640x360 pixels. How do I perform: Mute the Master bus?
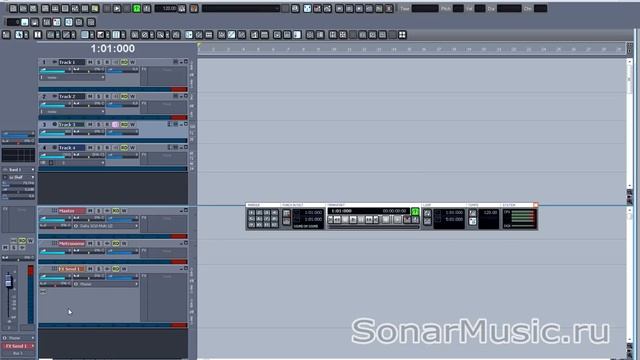[90, 211]
